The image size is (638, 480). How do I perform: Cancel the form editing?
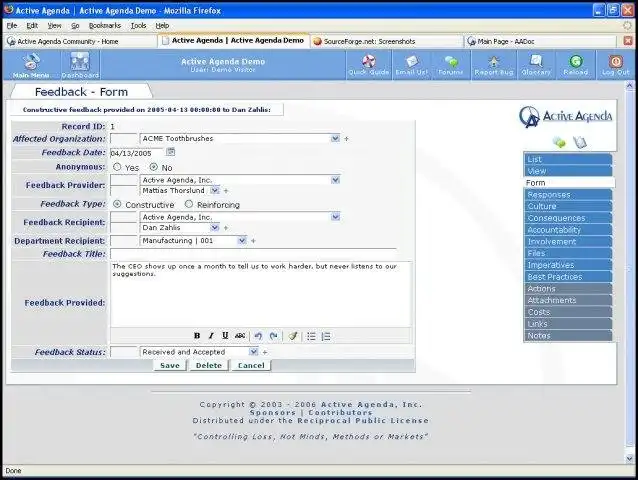point(251,365)
